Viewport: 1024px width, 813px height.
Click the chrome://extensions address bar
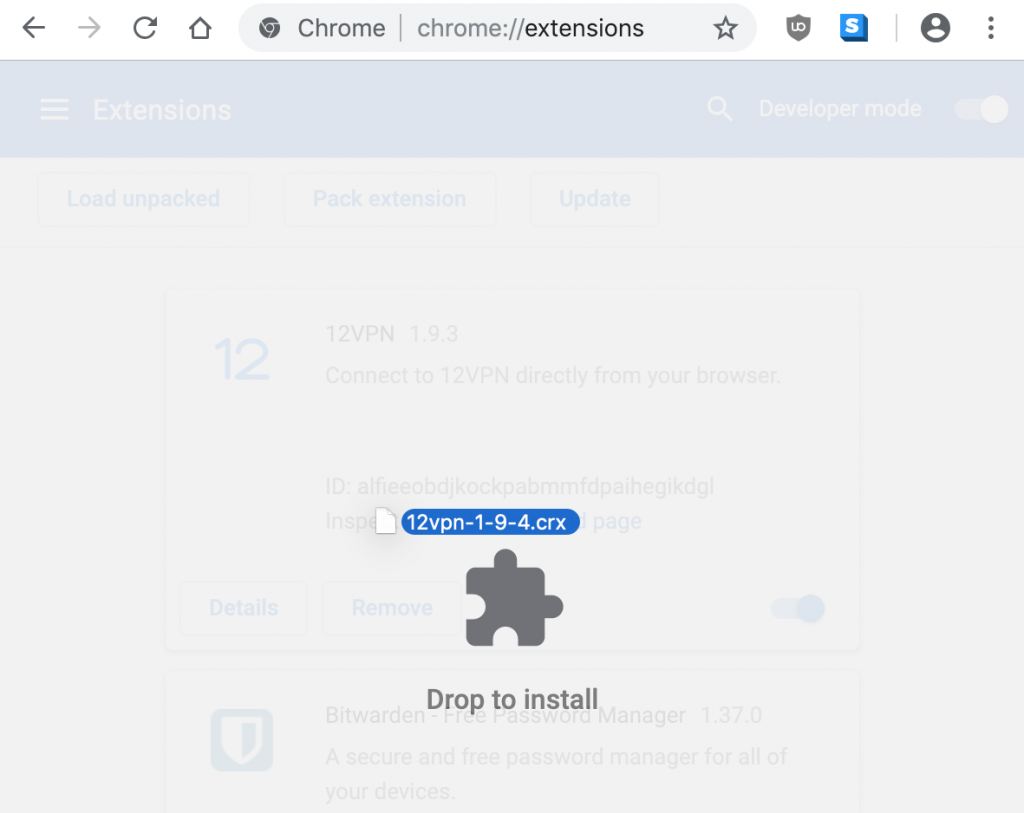pos(530,28)
